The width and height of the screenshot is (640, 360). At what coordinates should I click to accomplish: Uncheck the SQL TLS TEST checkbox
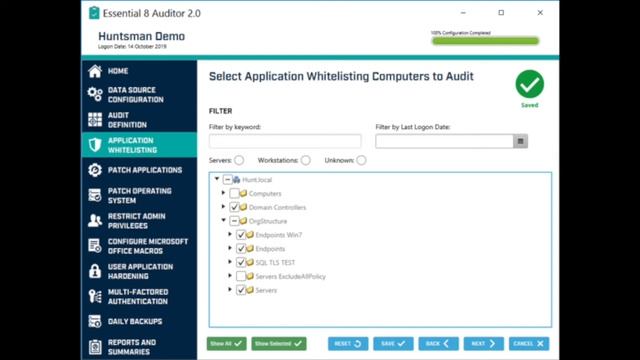241,262
